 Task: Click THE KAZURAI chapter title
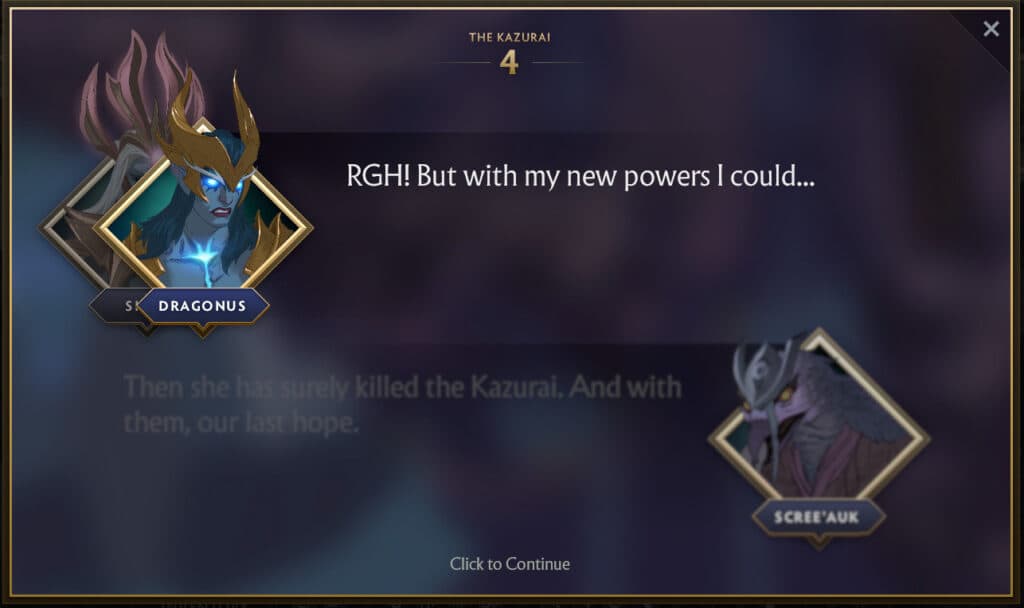pos(509,37)
